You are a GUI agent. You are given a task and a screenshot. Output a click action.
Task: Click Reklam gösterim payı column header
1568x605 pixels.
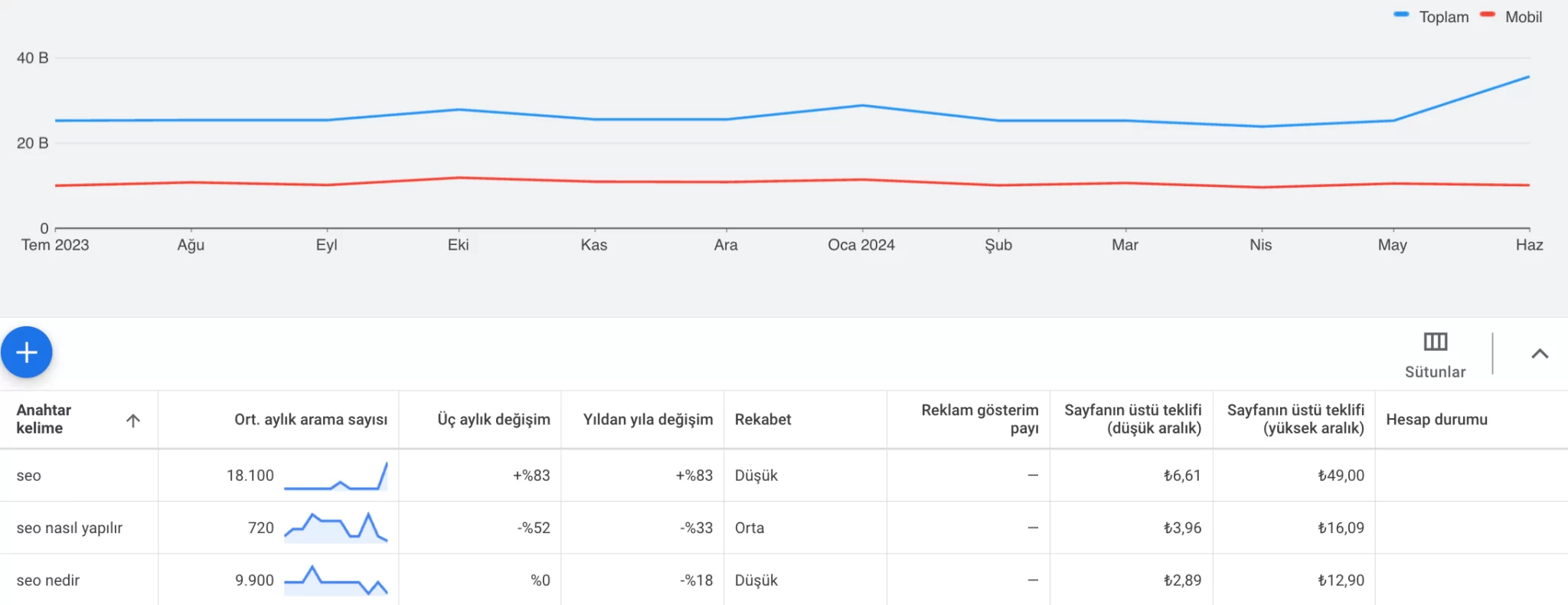980,419
